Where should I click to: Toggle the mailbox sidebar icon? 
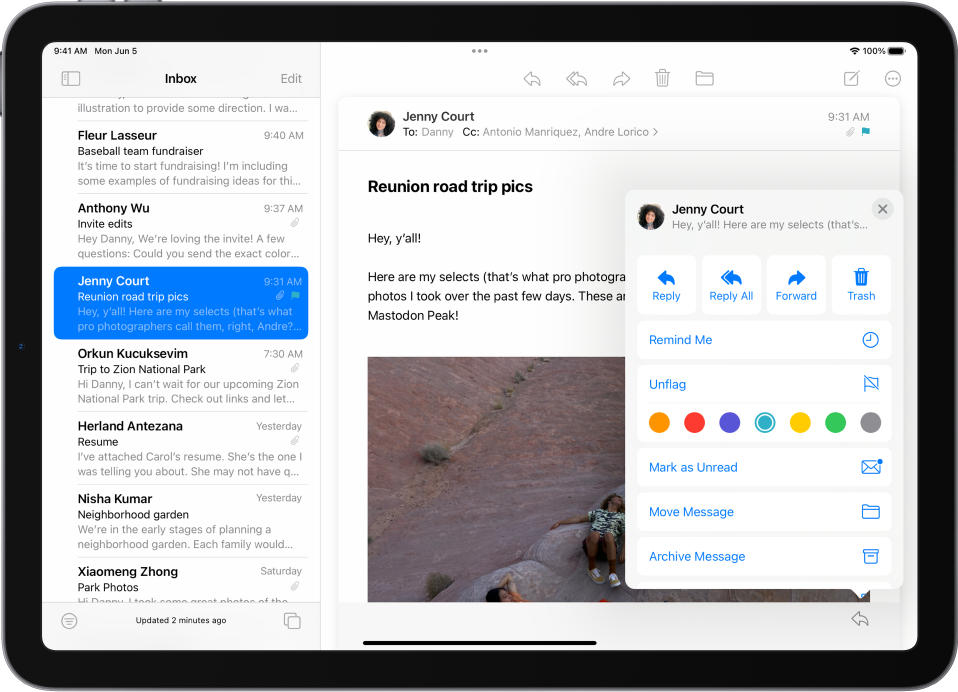click(70, 78)
